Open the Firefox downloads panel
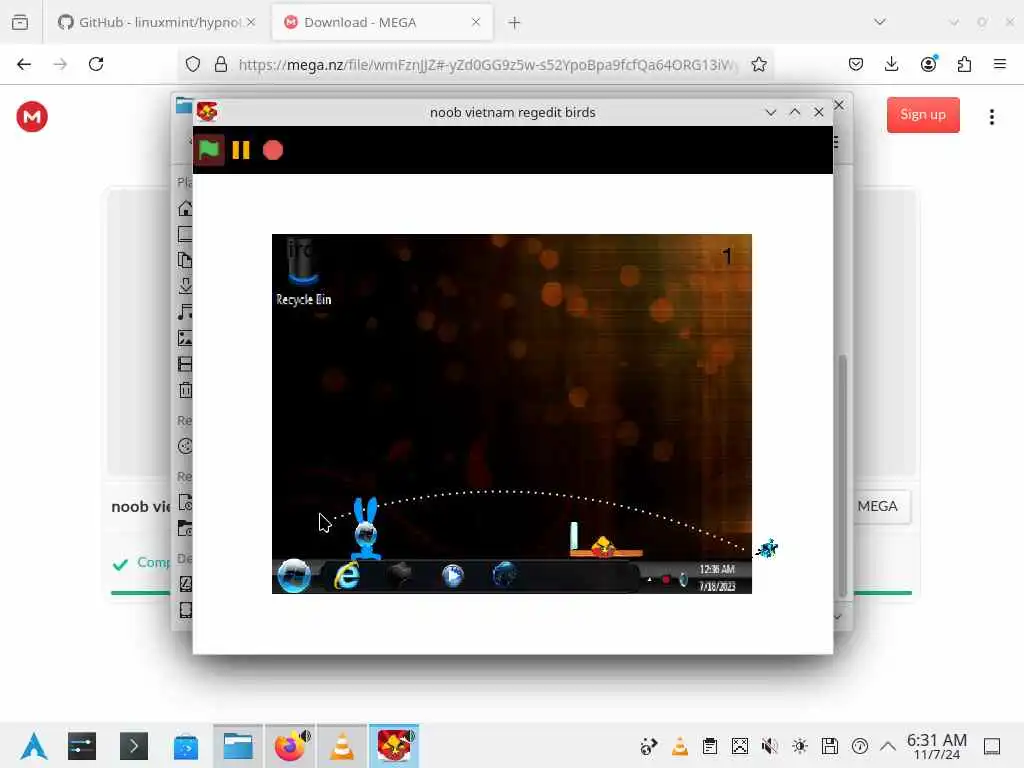1024x768 pixels. [891, 64]
